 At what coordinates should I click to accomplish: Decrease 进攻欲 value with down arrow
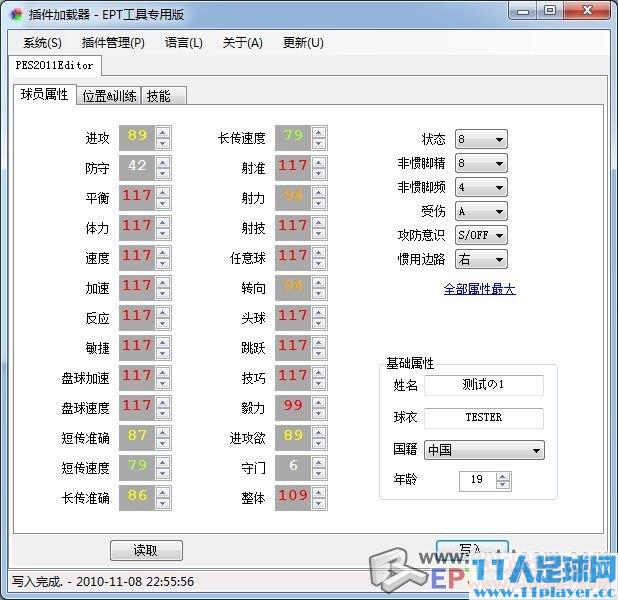(x=319, y=443)
